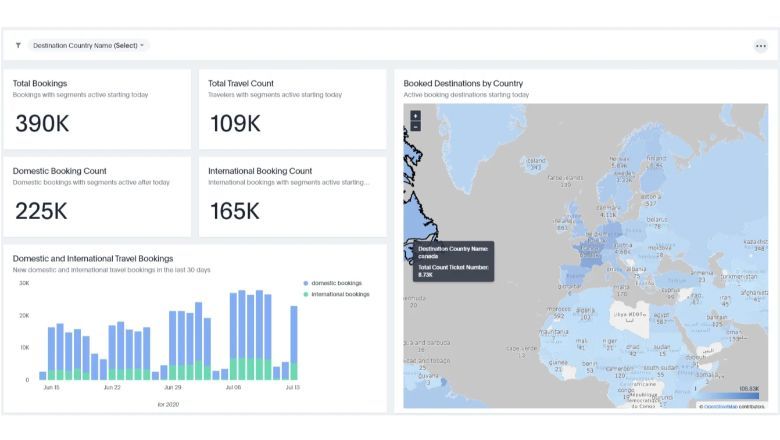Select the Total Travel Count 109K value
This screenshot has width=780, height=440.
(235, 123)
